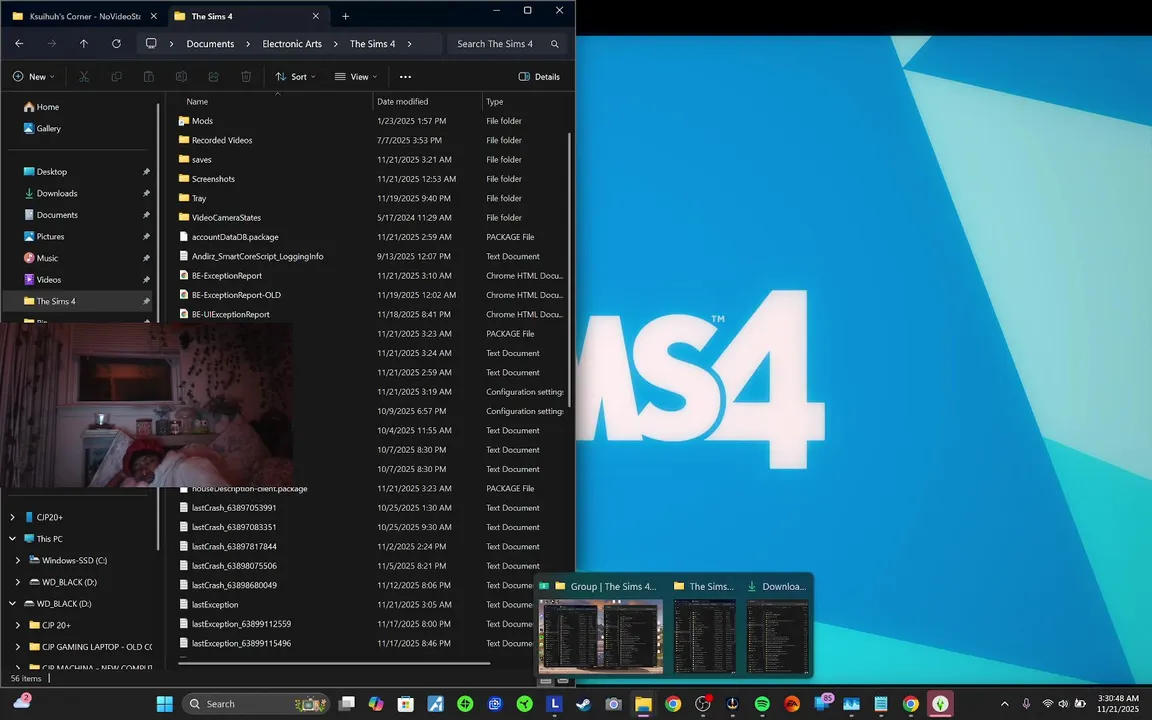Click the Share icon in toolbar
Image resolution: width=1152 pixels, height=720 pixels.
coord(213,76)
